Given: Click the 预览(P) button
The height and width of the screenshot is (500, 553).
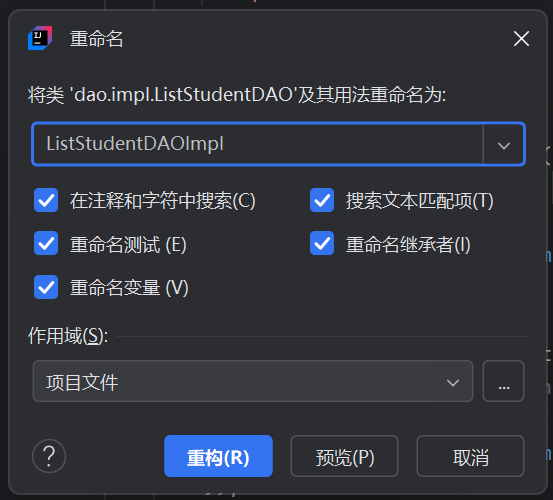Looking at the screenshot, I should [x=344, y=456].
